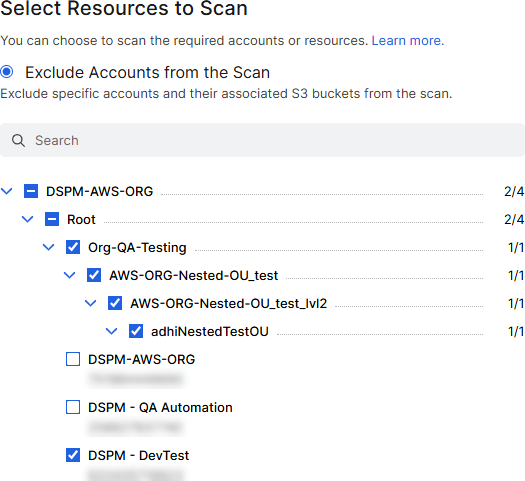Click the search magnifier icon
This screenshot has width=525, height=481.
(x=18, y=141)
